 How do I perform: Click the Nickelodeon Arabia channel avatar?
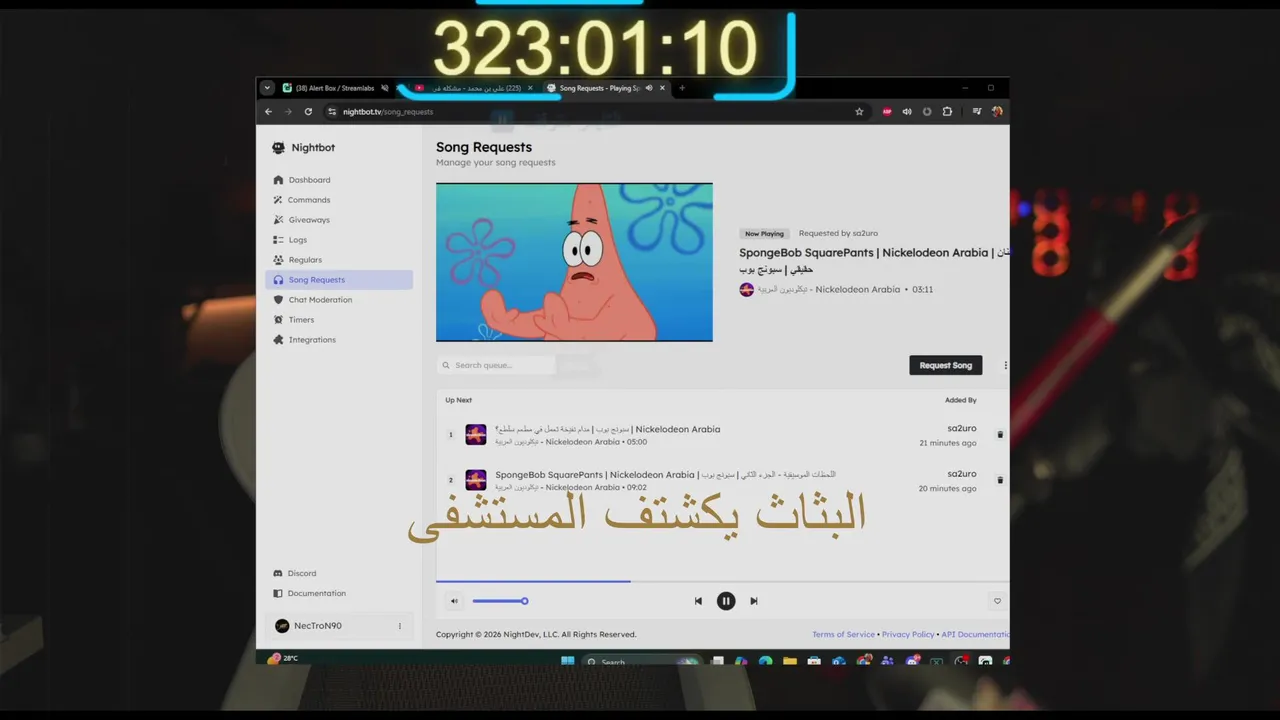point(746,290)
